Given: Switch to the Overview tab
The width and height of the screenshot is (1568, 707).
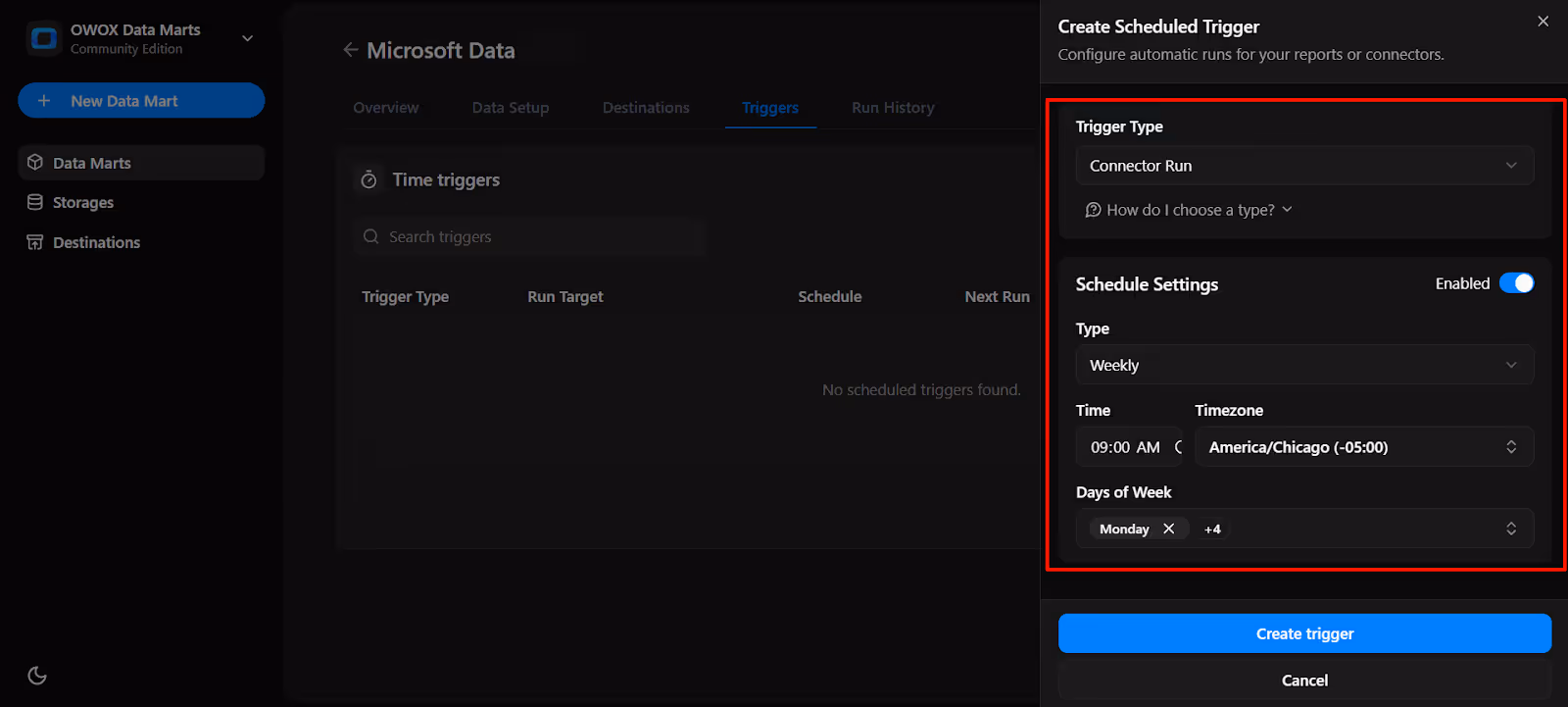Looking at the screenshot, I should click(x=386, y=108).
